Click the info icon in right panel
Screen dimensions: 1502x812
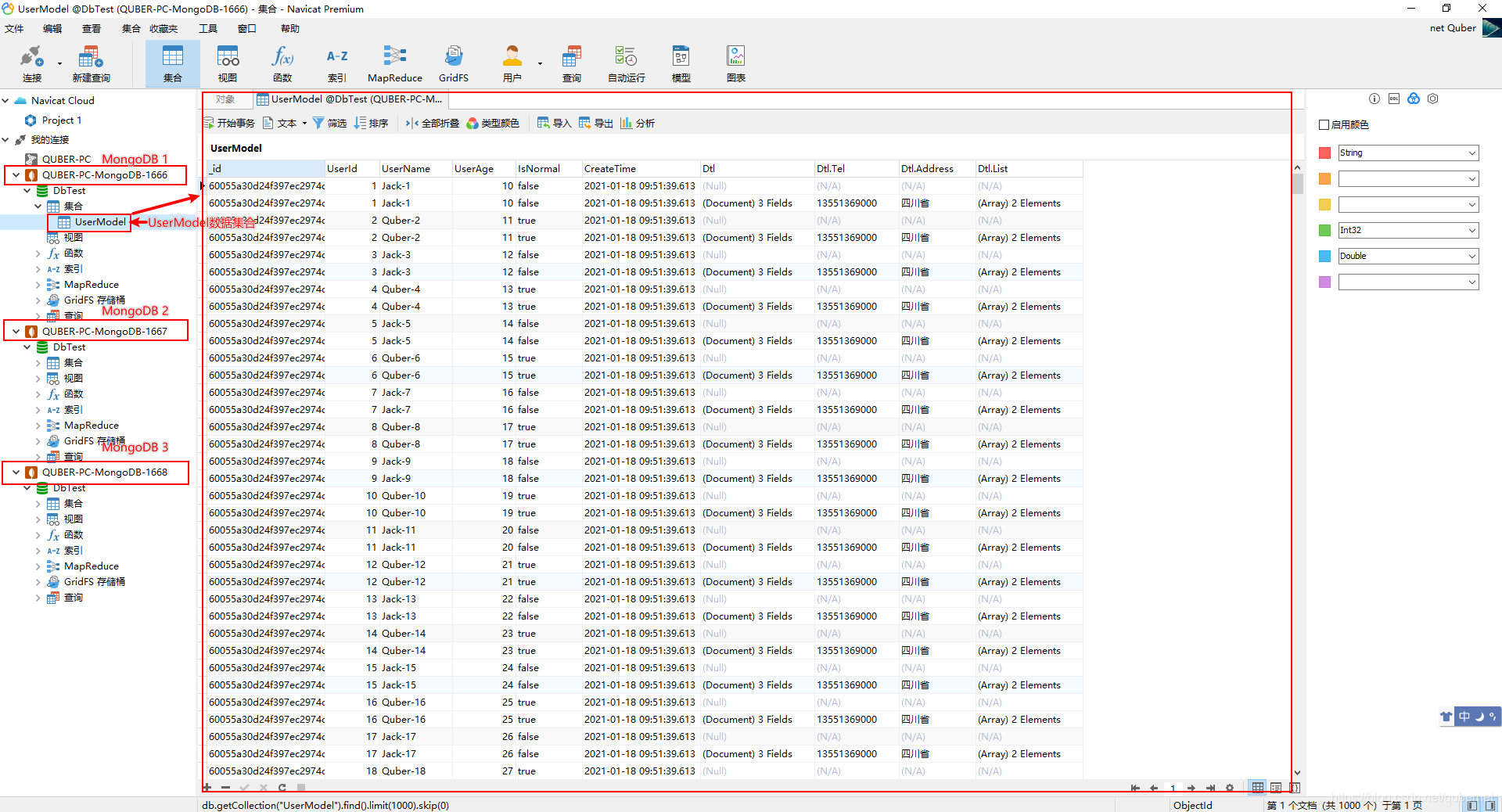click(1374, 99)
